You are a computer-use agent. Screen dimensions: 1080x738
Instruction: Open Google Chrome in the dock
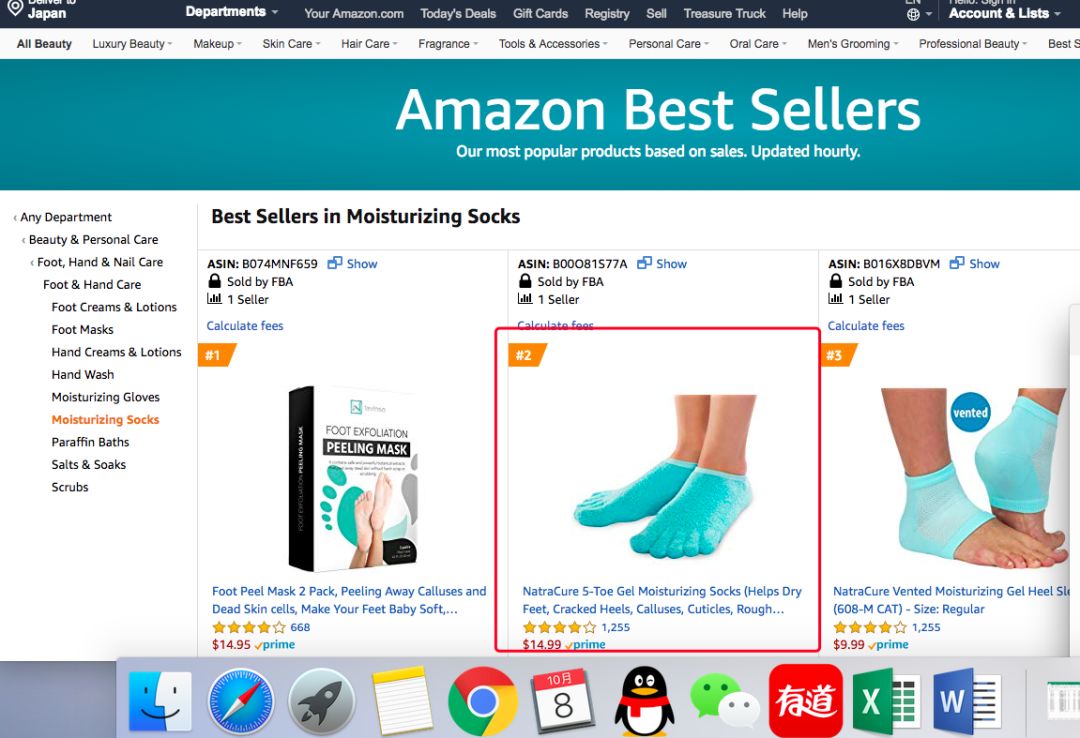483,702
